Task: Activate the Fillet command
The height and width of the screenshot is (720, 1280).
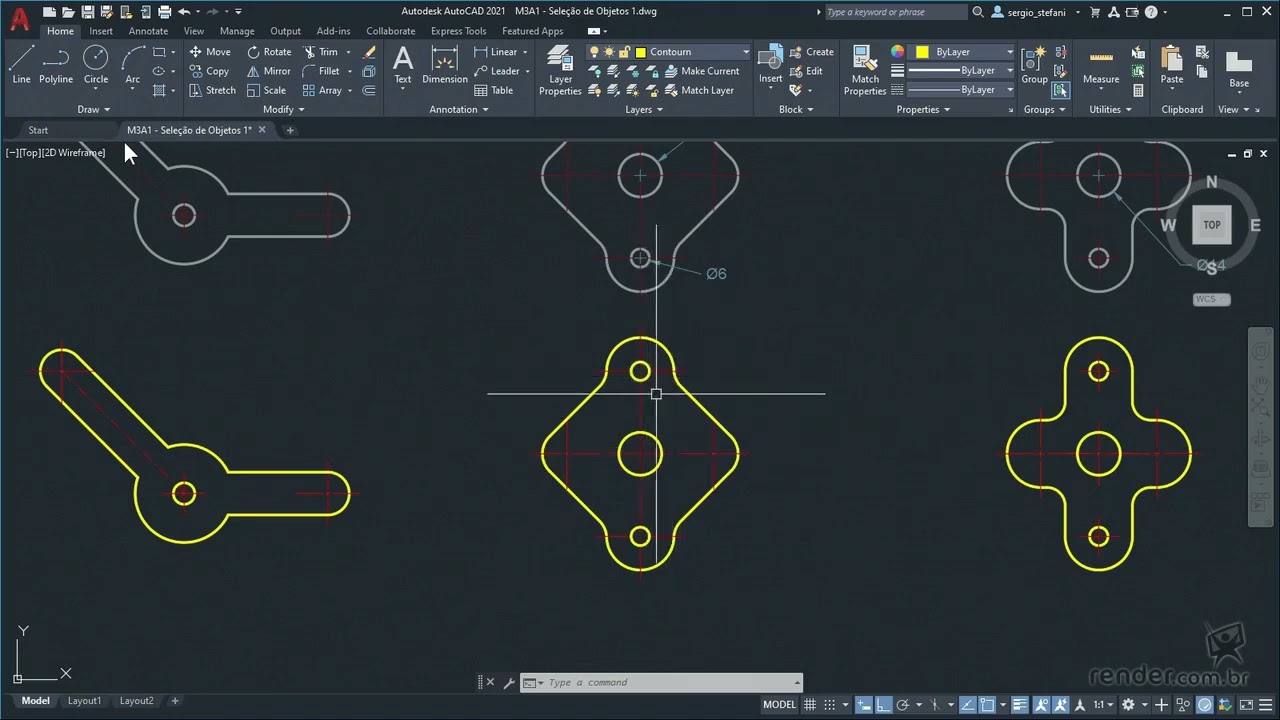Action: (x=322, y=71)
